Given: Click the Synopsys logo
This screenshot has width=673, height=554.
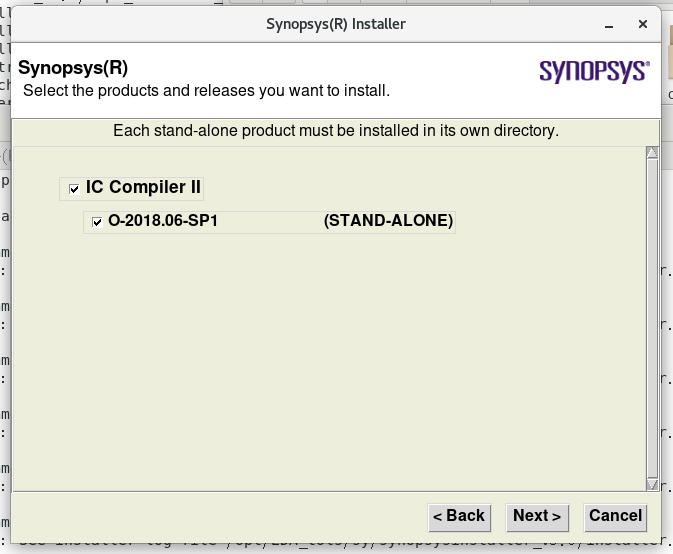Looking at the screenshot, I should 594,71.
